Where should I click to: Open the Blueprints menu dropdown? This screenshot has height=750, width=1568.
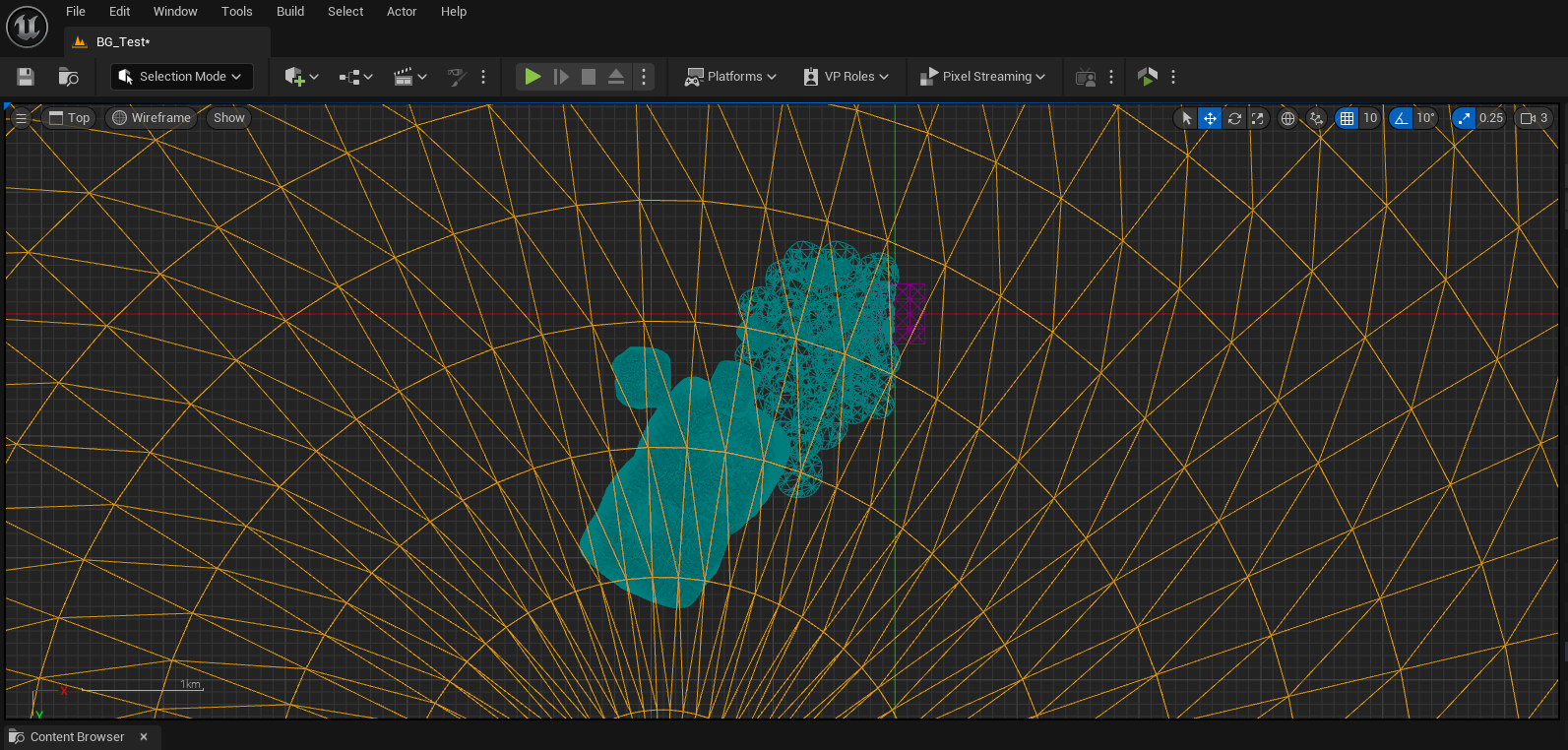tap(355, 77)
